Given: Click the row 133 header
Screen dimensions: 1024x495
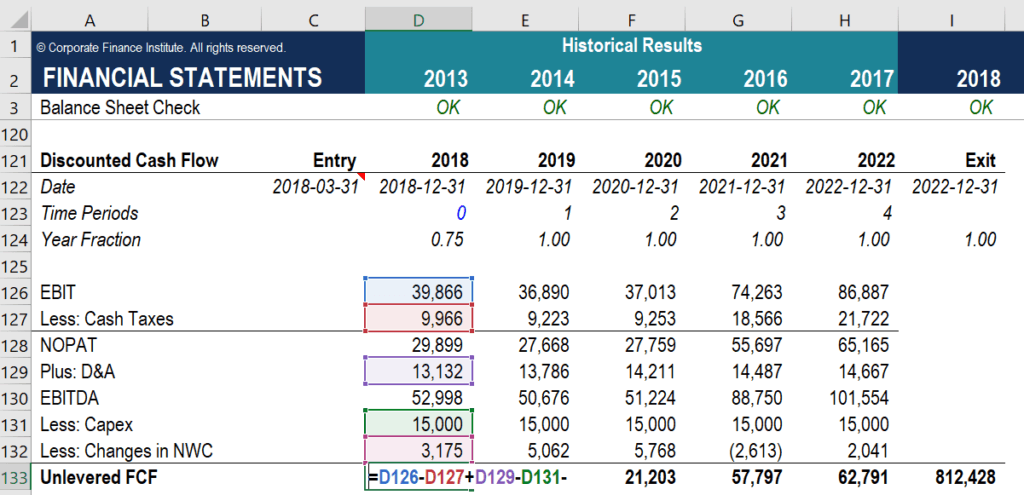Looking at the screenshot, I should [15, 478].
